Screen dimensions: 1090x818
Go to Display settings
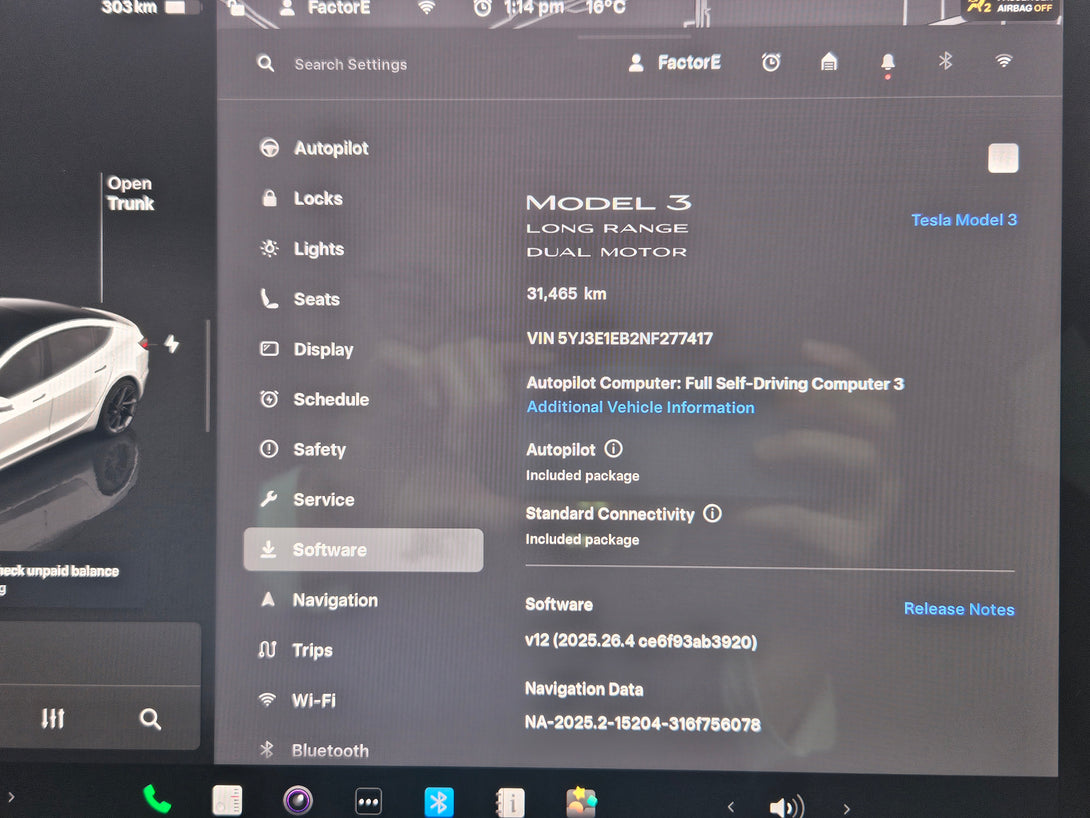(322, 350)
